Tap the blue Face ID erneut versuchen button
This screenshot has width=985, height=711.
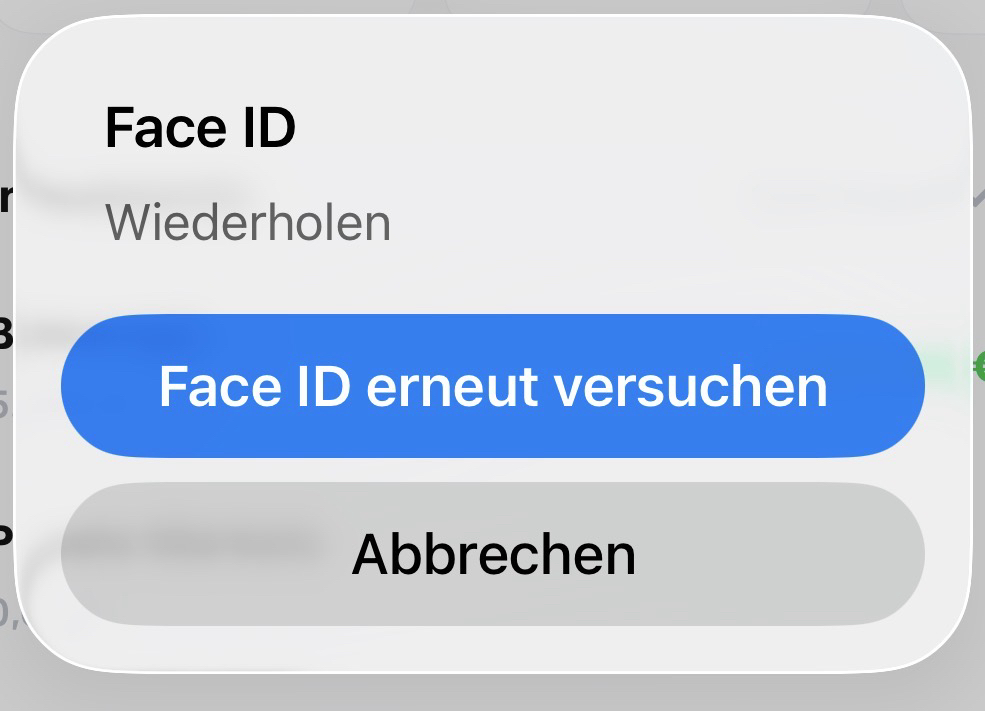pos(492,386)
